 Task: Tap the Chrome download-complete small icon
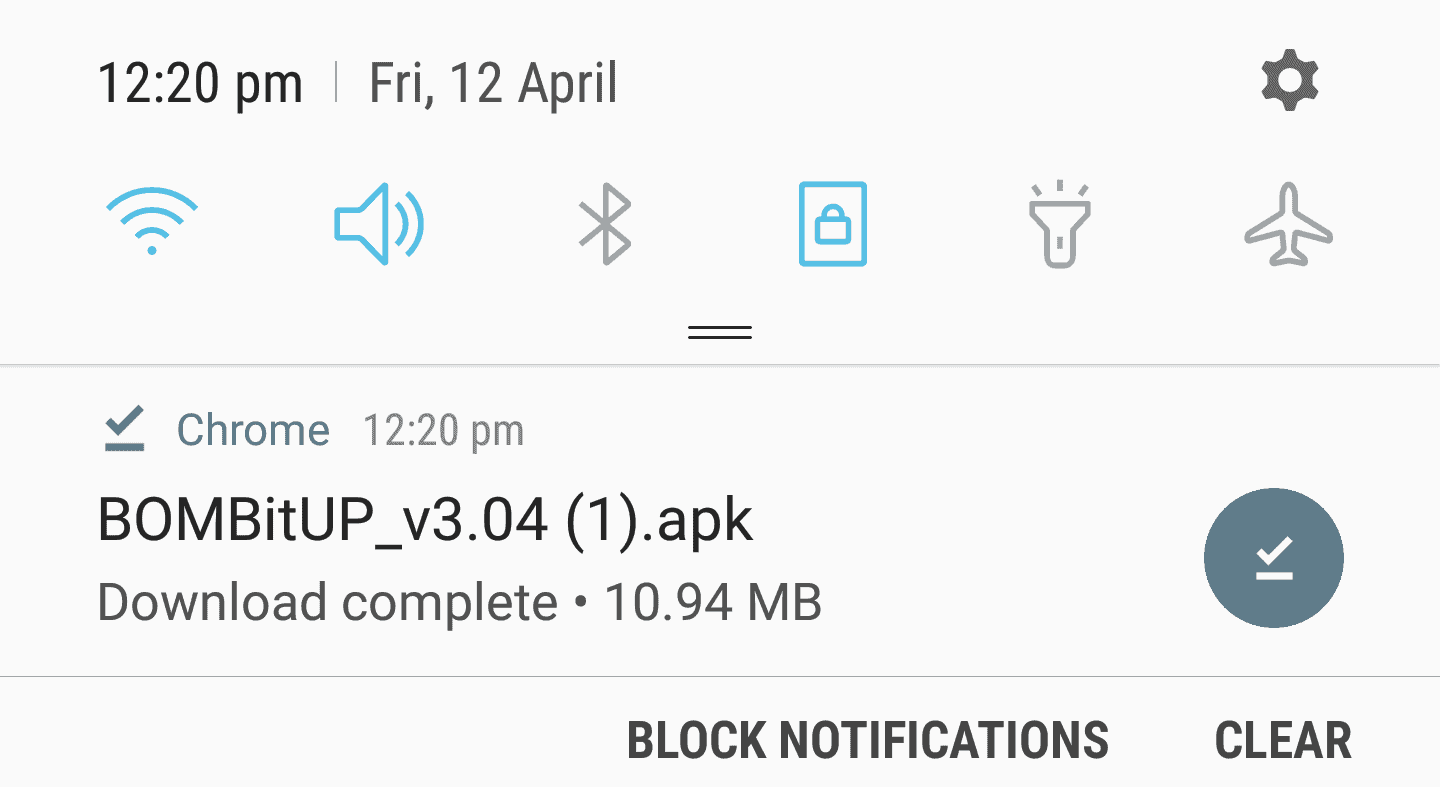(126, 430)
